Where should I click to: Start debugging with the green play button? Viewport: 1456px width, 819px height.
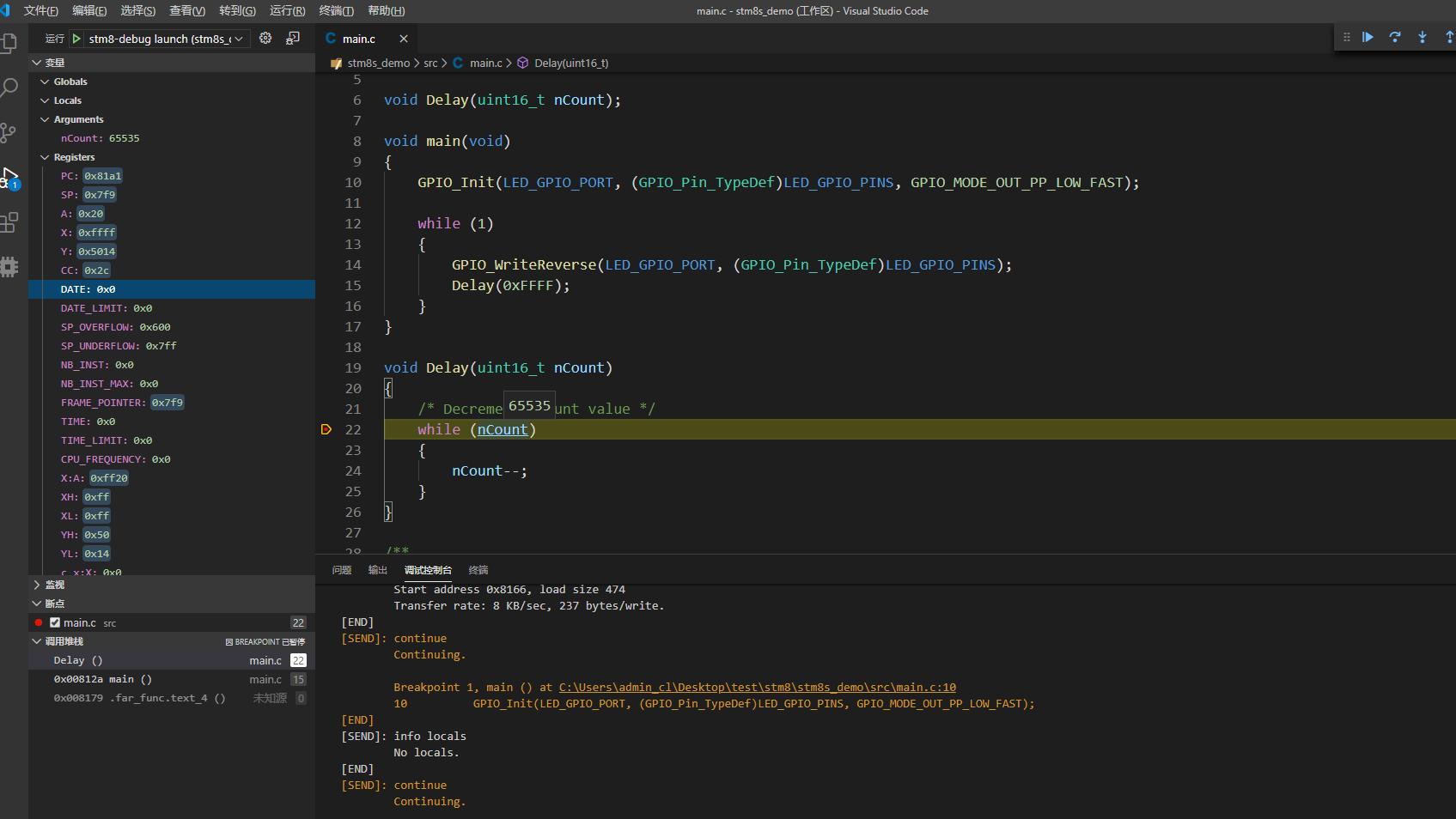point(76,39)
